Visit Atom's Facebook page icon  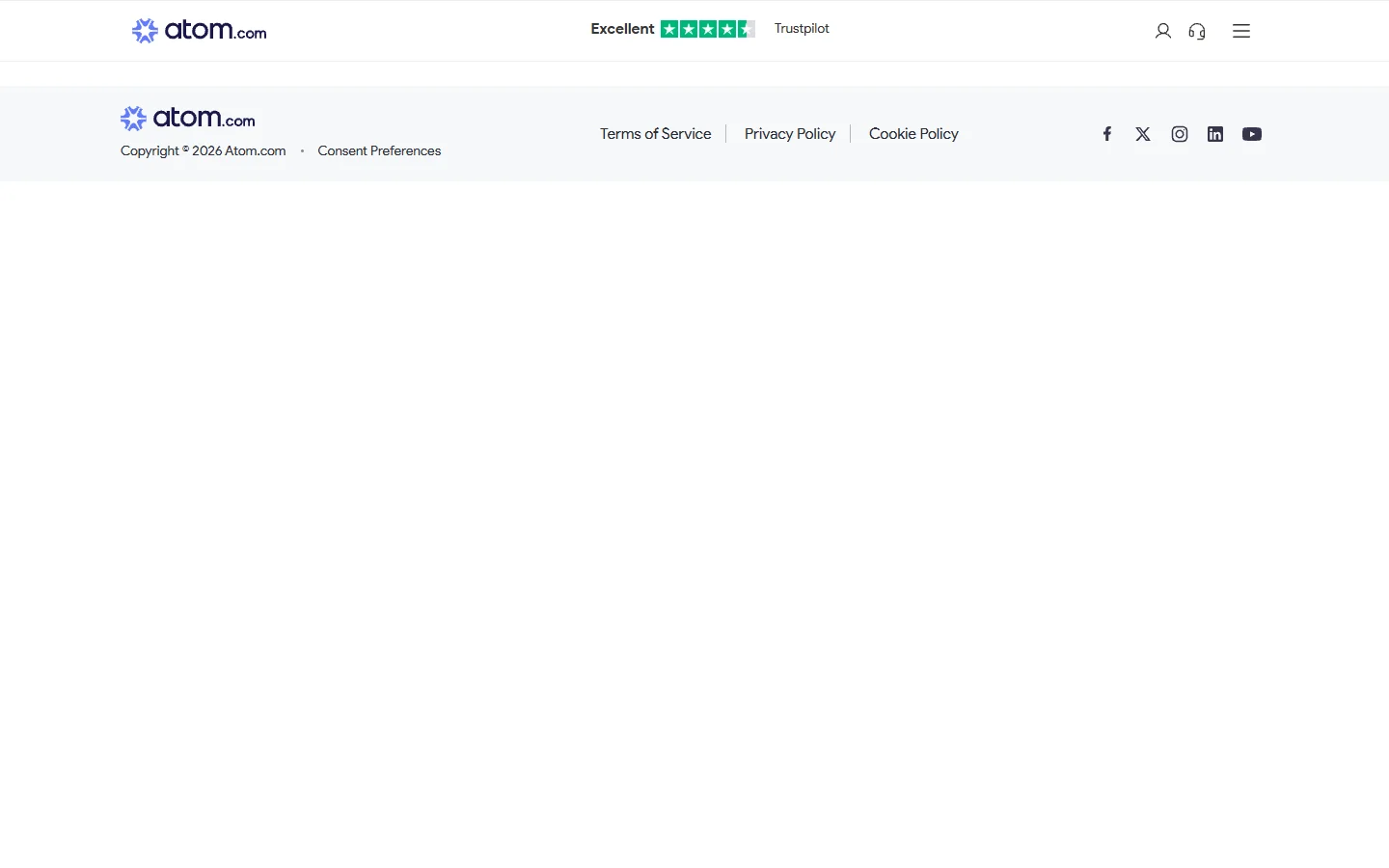point(1107,134)
